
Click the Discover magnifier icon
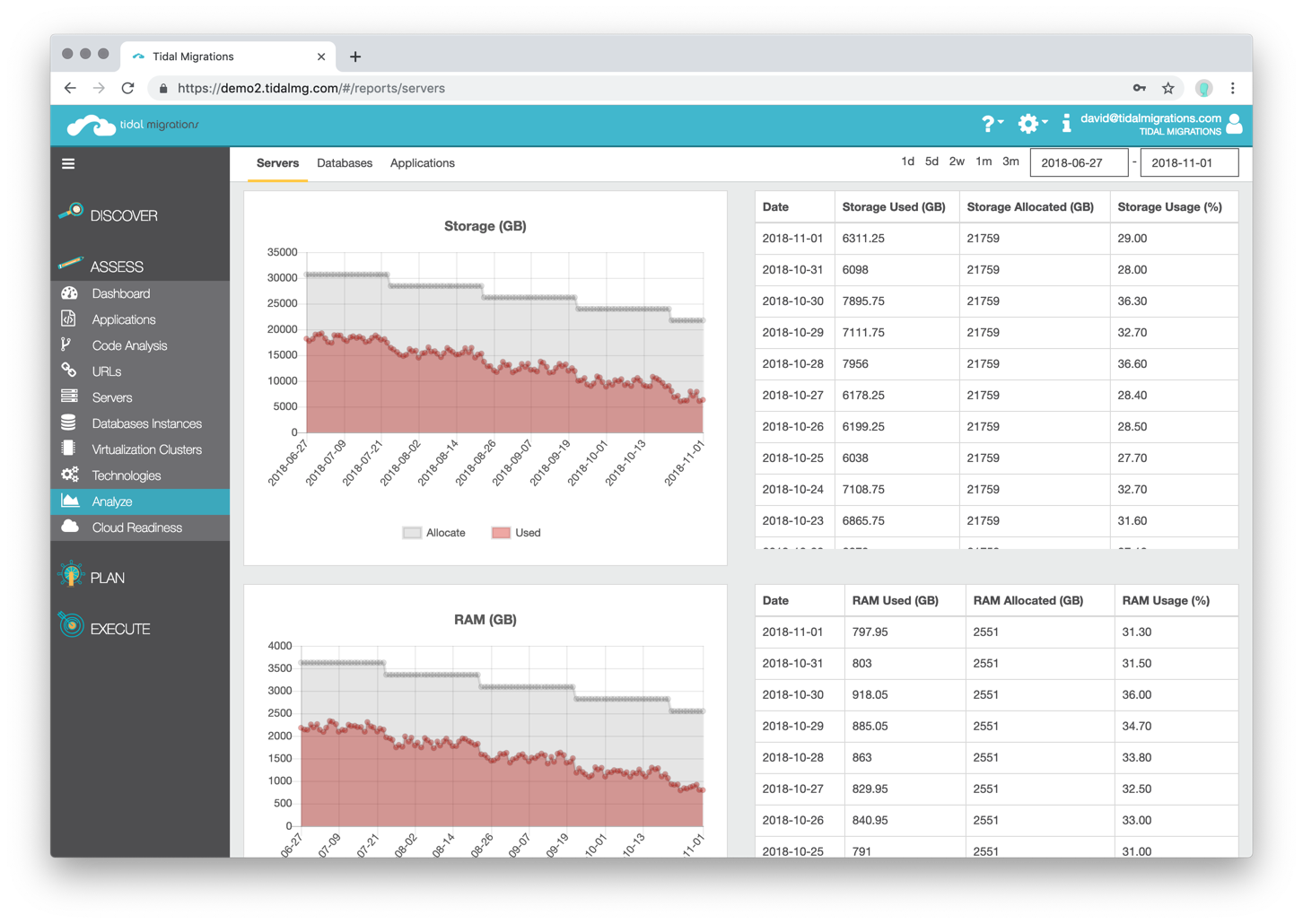click(71, 213)
